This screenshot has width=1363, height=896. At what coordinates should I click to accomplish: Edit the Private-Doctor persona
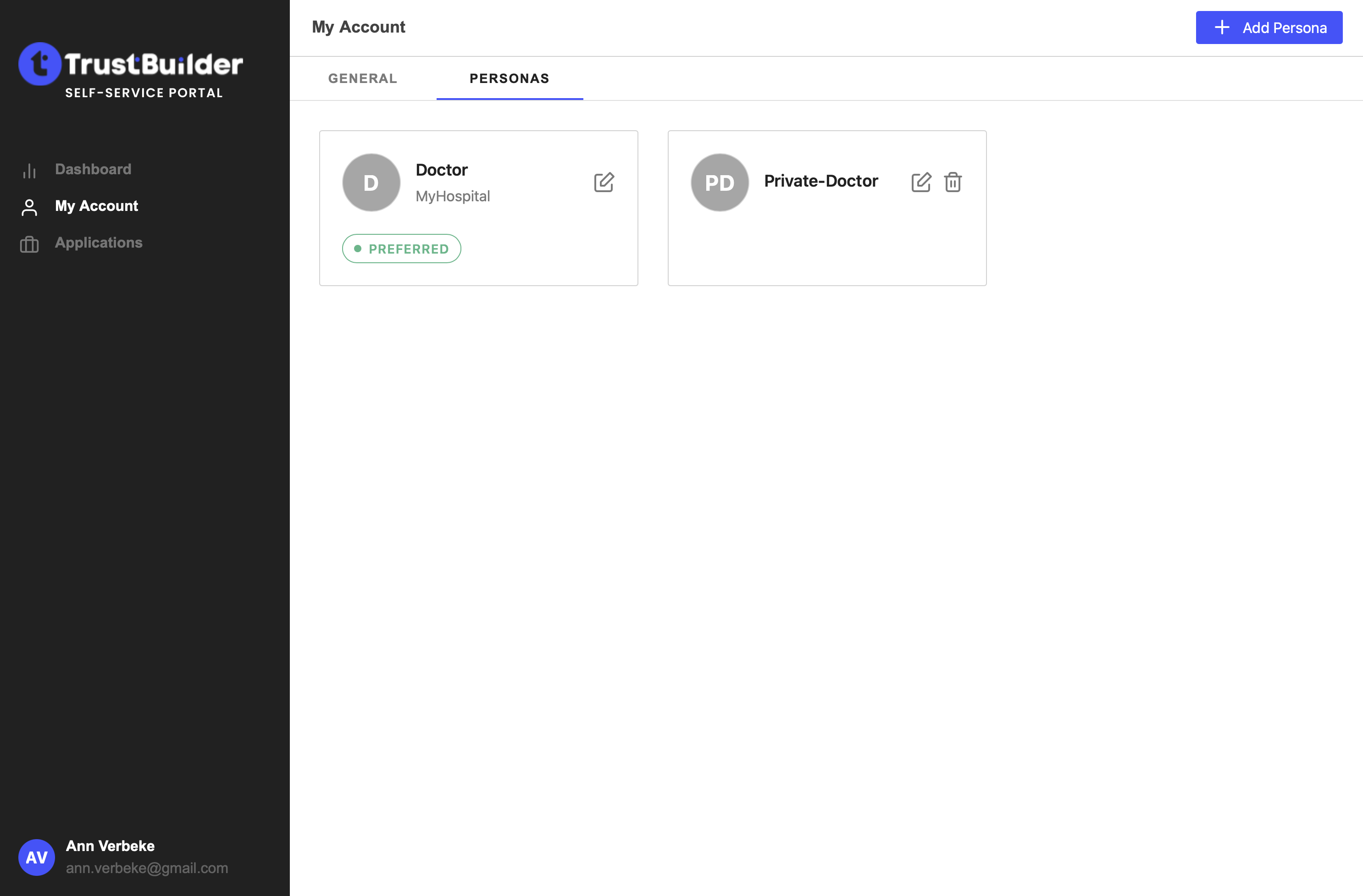(x=921, y=182)
